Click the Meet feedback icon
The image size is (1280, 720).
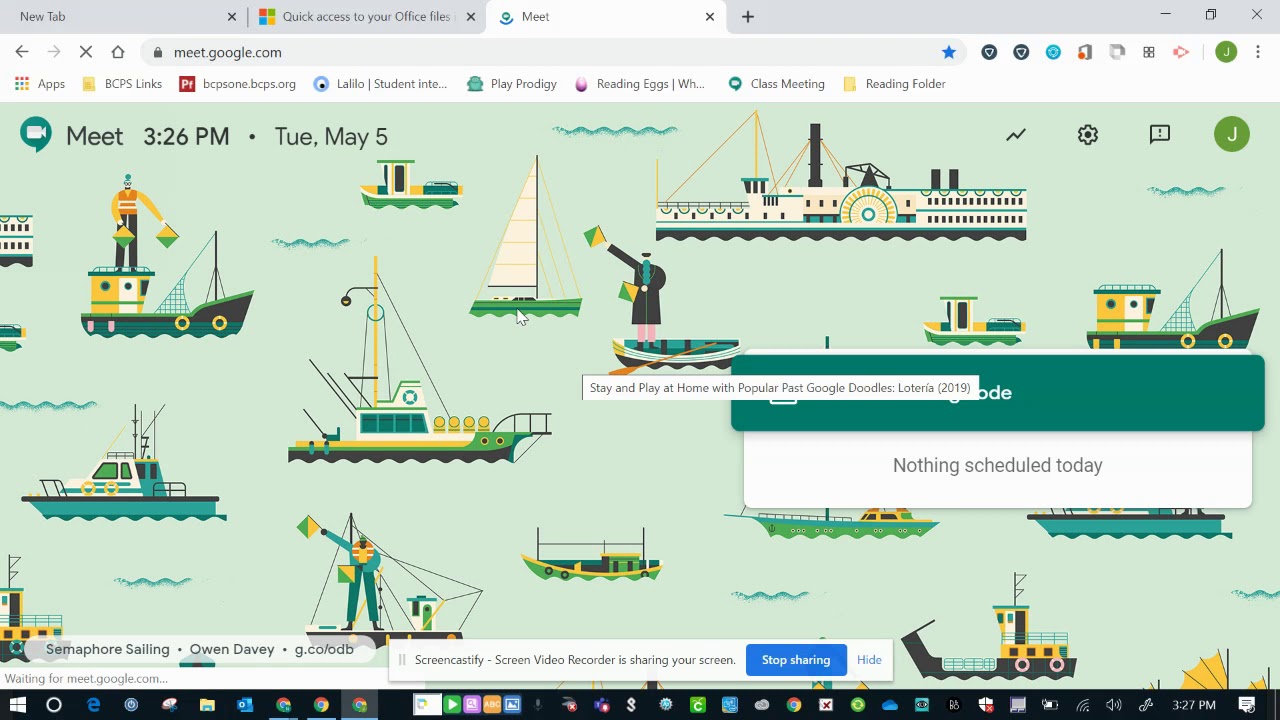click(x=1160, y=134)
